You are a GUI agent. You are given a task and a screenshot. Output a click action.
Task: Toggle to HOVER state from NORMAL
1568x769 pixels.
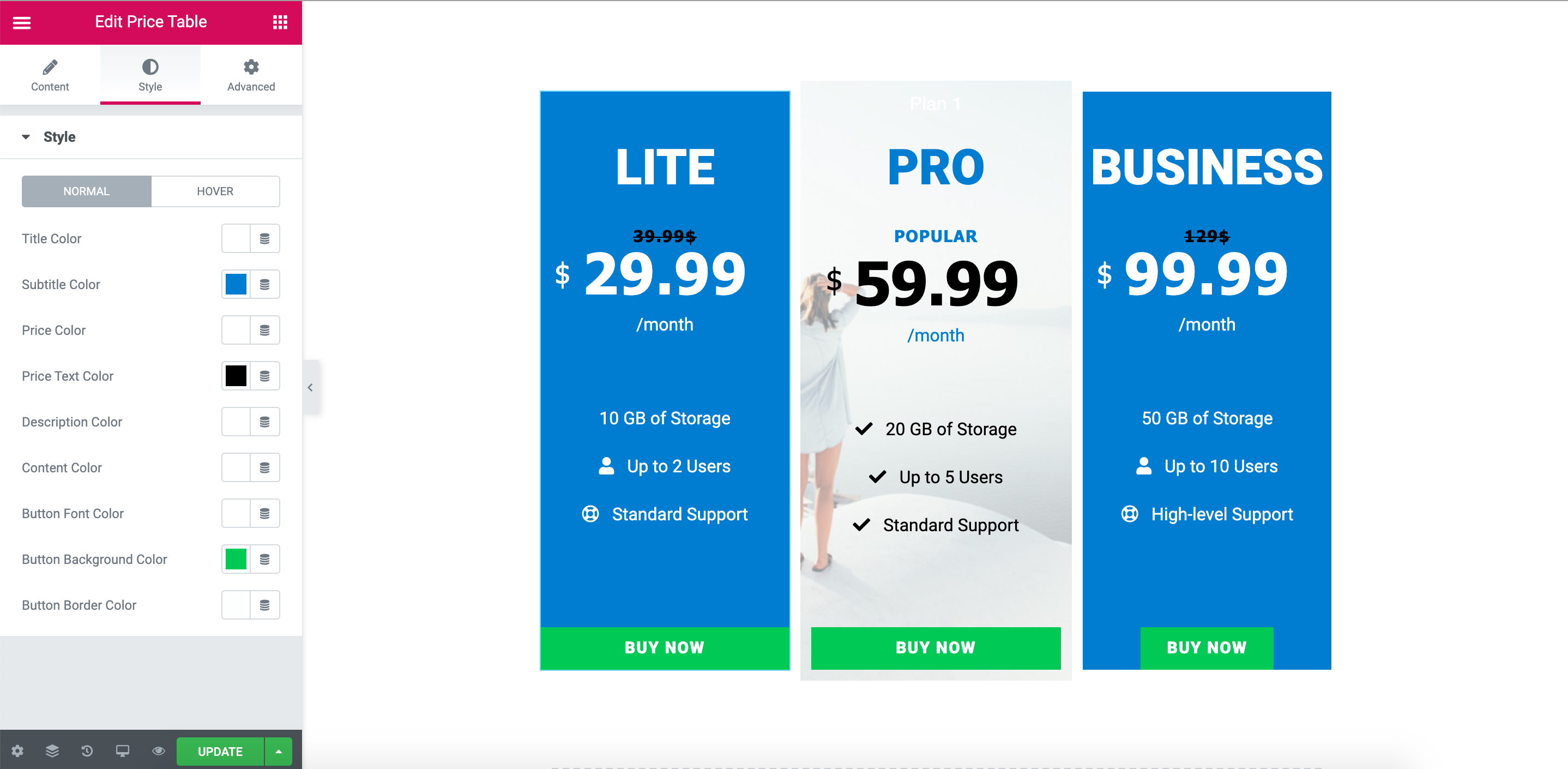pyautogui.click(x=215, y=191)
